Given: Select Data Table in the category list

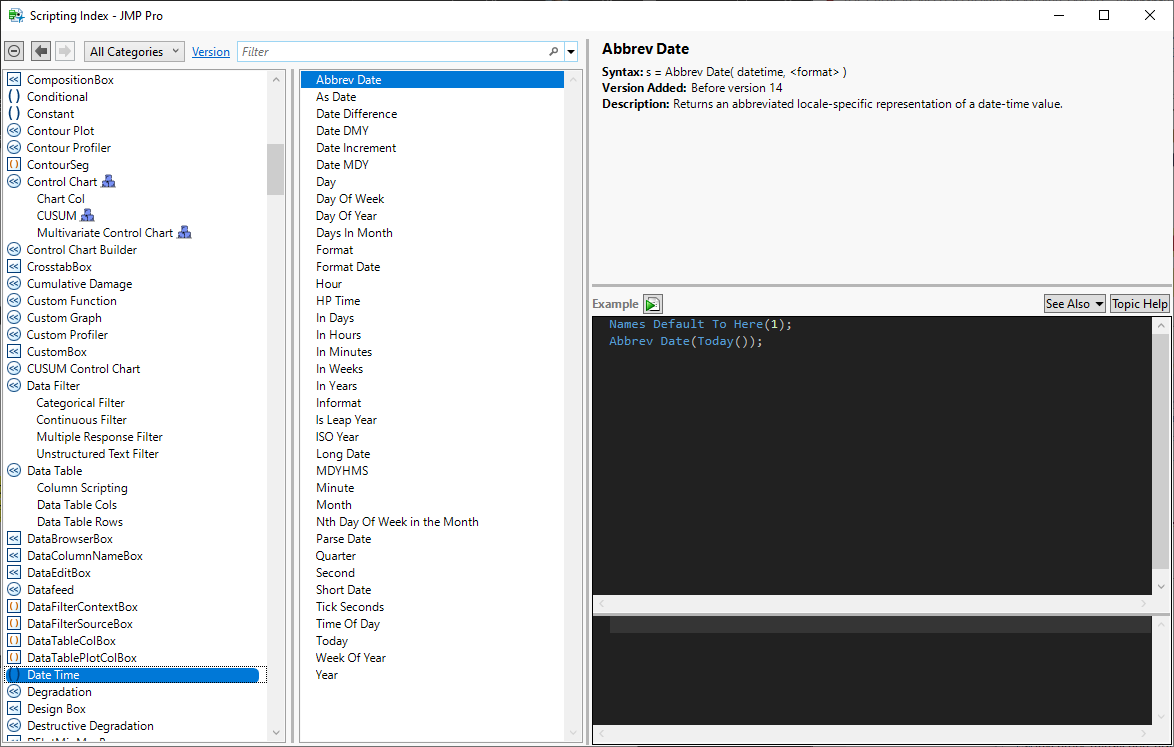Looking at the screenshot, I should point(54,471).
